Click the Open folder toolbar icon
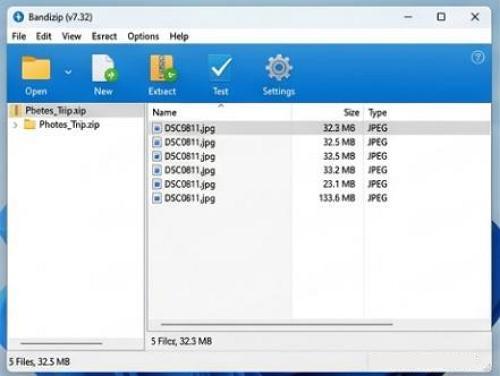 (36, 68)
